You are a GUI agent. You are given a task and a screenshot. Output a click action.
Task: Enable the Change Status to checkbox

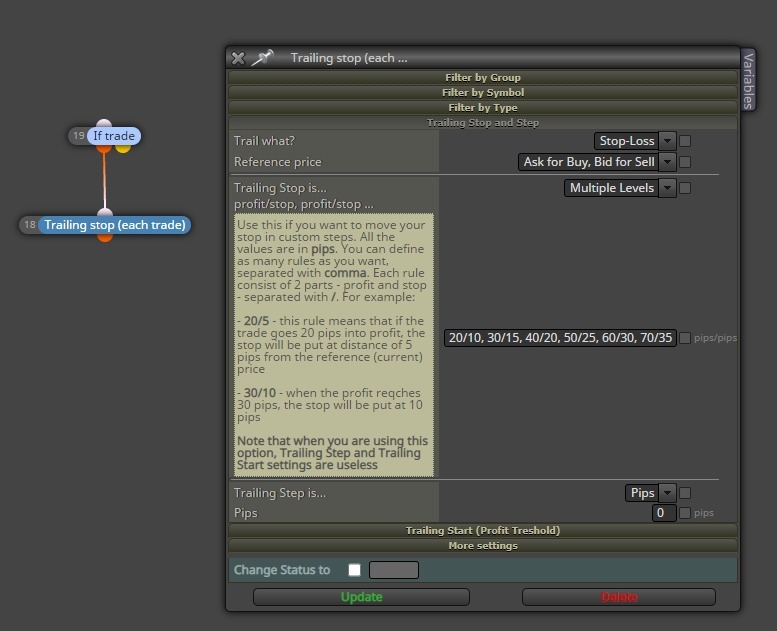[x=354, y=570]
